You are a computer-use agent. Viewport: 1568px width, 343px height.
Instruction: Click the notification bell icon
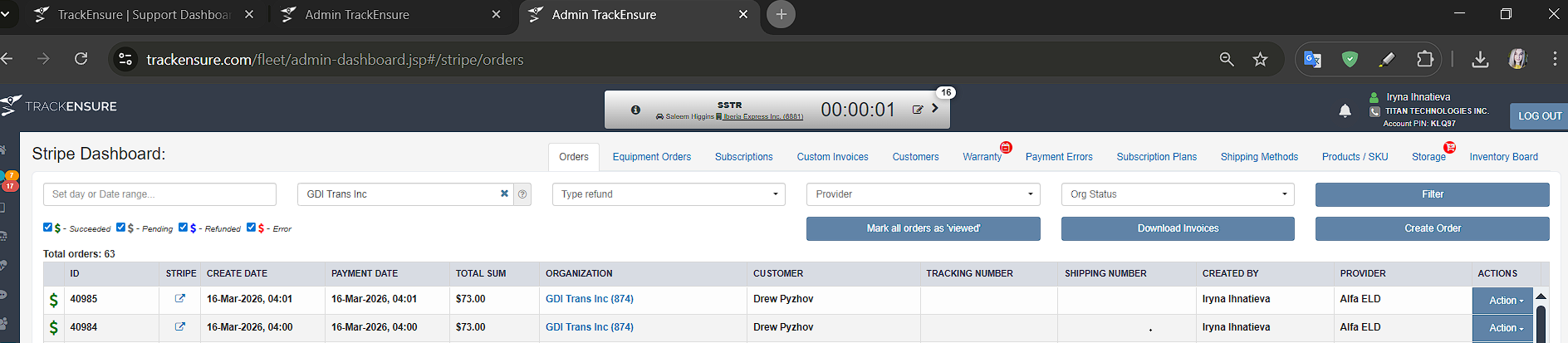(x=1345, y=111)
